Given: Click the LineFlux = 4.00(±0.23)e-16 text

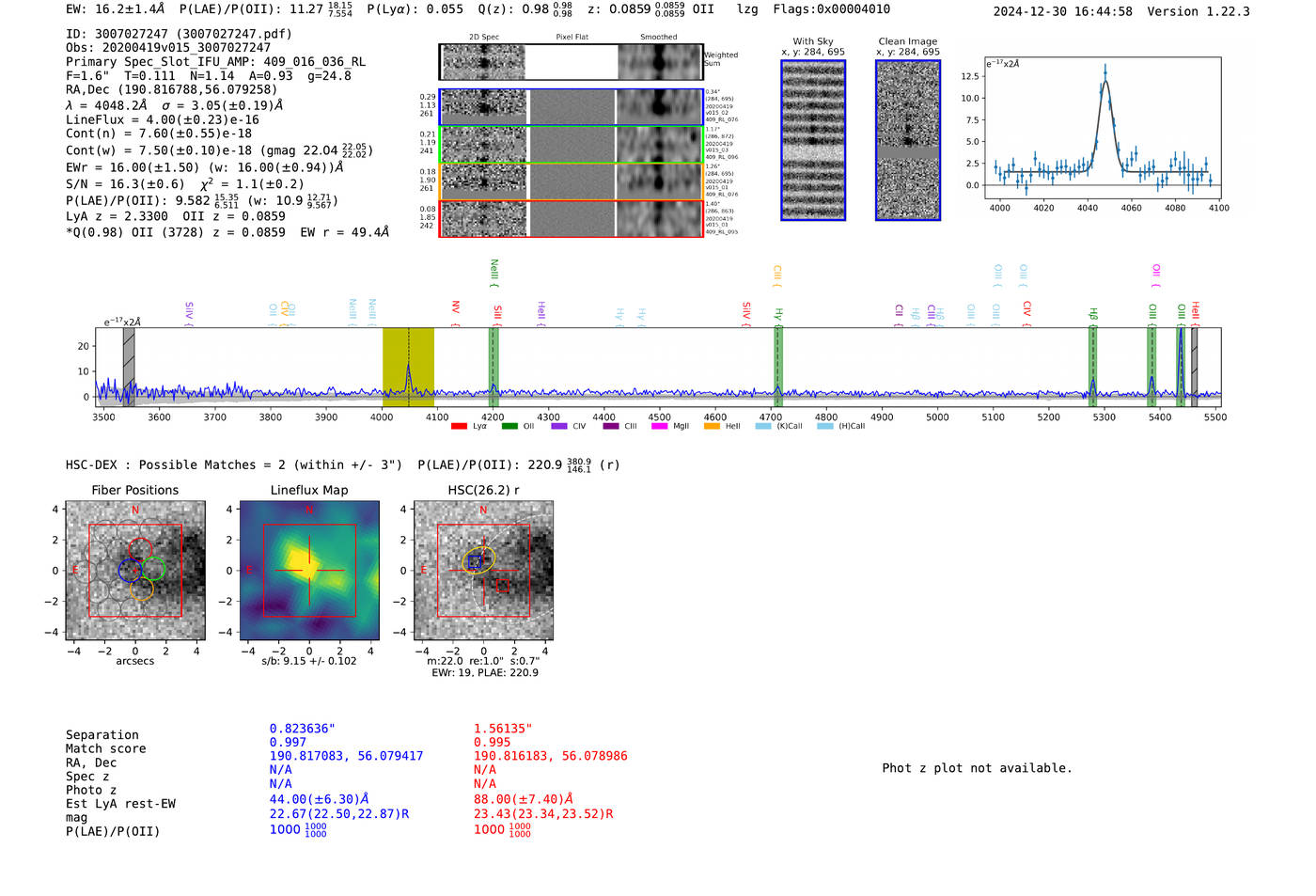Looking at the screenshot, I should [163, 119].
